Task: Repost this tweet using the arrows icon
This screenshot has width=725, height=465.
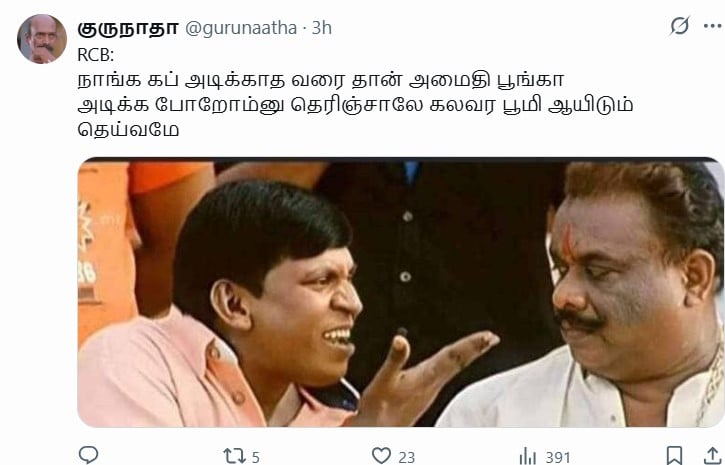Action: pos(234,456)
